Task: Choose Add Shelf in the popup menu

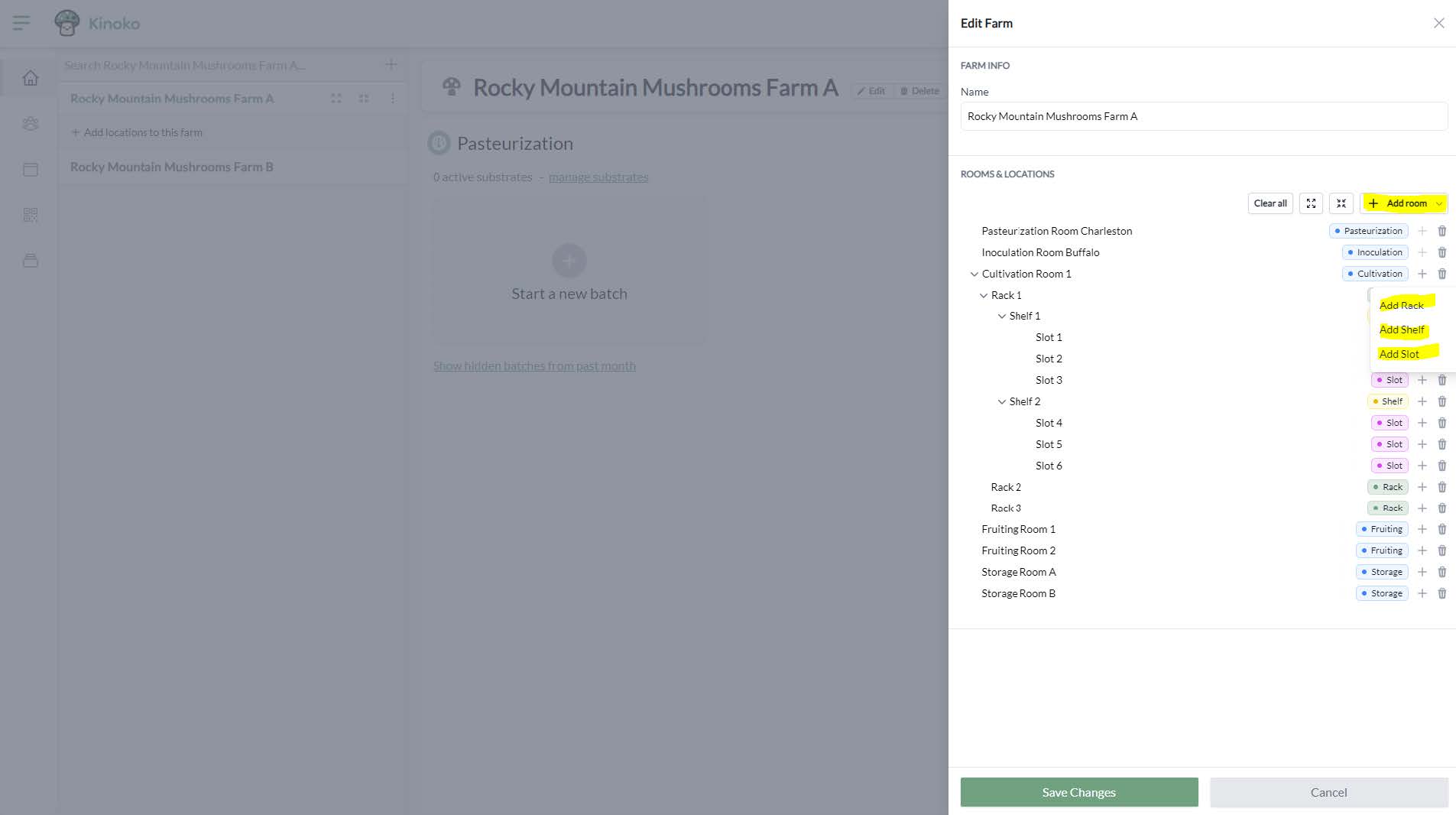Action: 1401,330
